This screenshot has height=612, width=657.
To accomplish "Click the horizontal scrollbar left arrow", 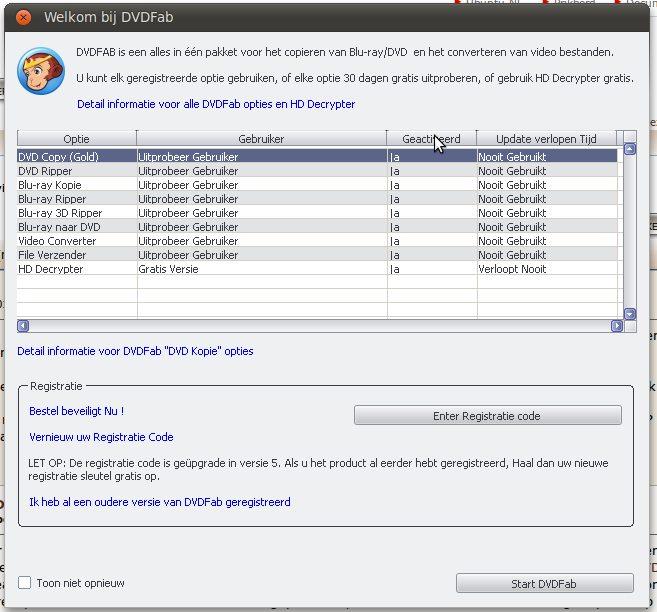I will [x=23, y=326].
